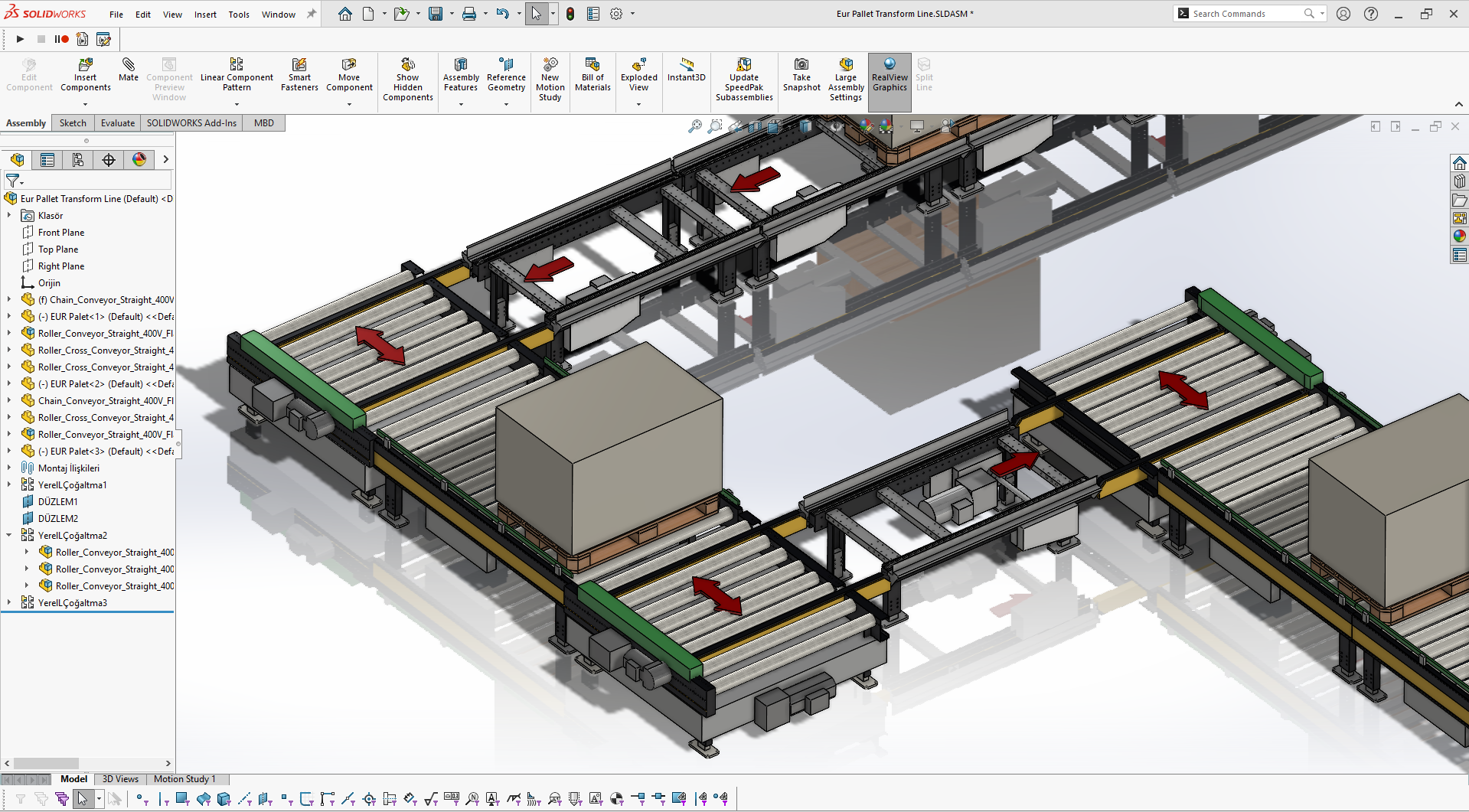Image resolution: width=1469 pixels, height=812 pixels.
Task: Click the Mate tool icon
Action: (x=129, y=65)
